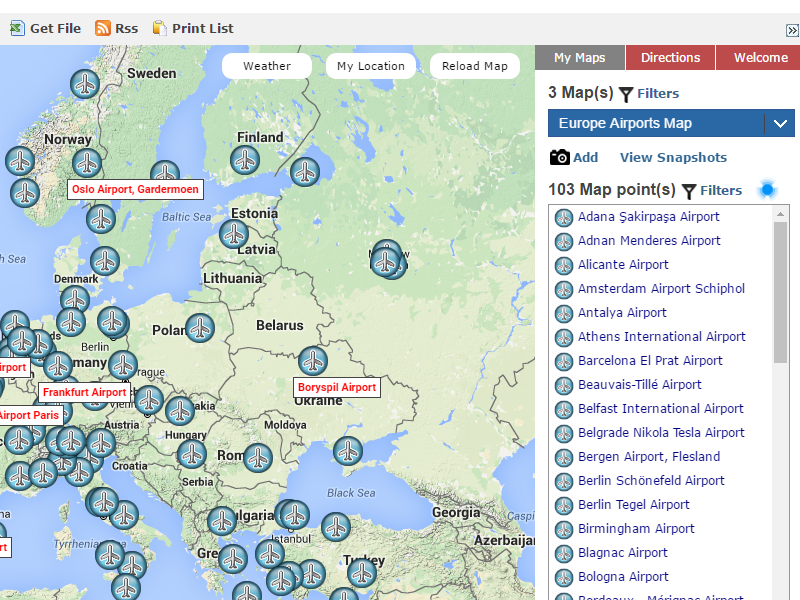800x600 pixels.
Task: Open the View Snapshots link
Action: pyautogui.click(x=673, y=157)
